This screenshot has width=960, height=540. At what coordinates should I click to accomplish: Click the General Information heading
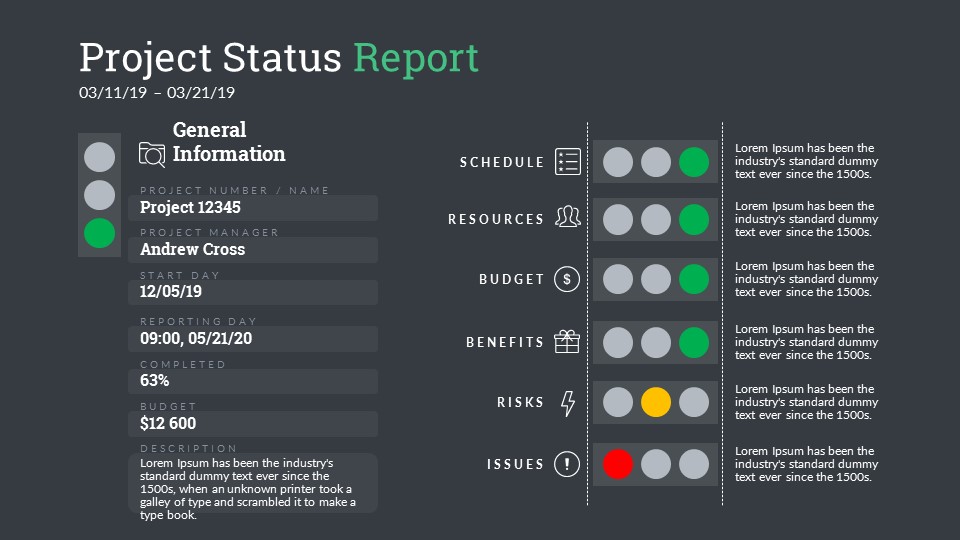click(x=228, y=142)
